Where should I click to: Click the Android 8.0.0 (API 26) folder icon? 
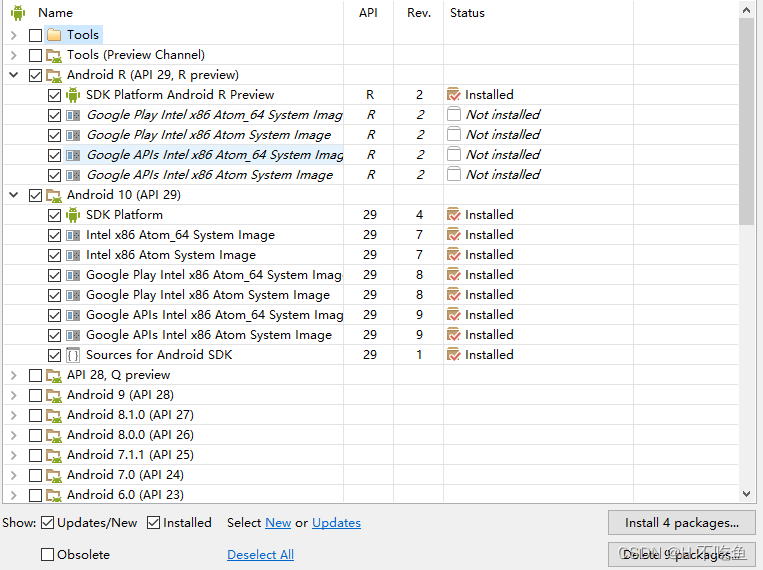coord(54,435)
